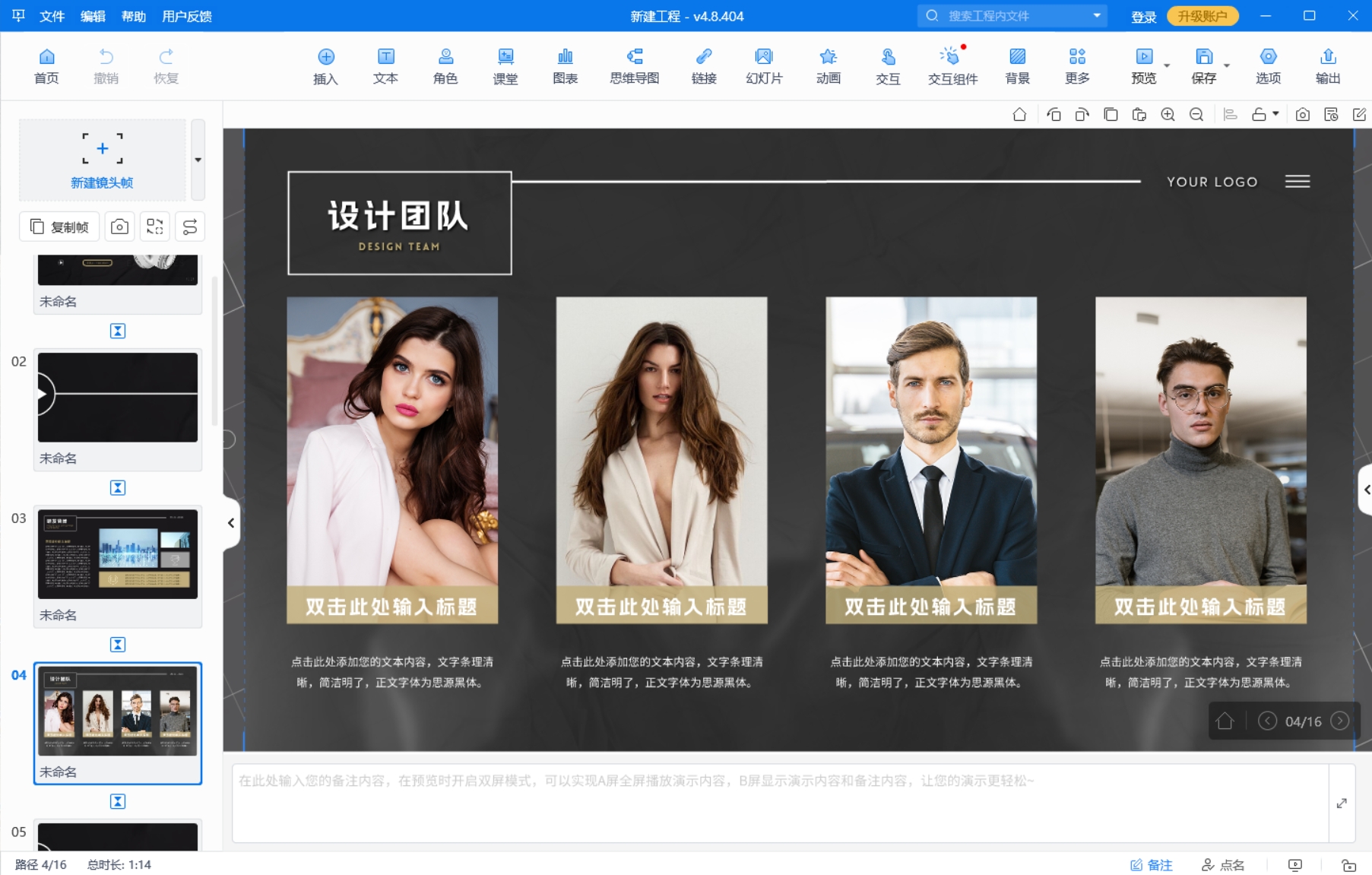This screenshot has height=875, width=1372.
Task: Expand the search box dropdown arrow
Action: pyautogui.click(x=1097, y=15)
